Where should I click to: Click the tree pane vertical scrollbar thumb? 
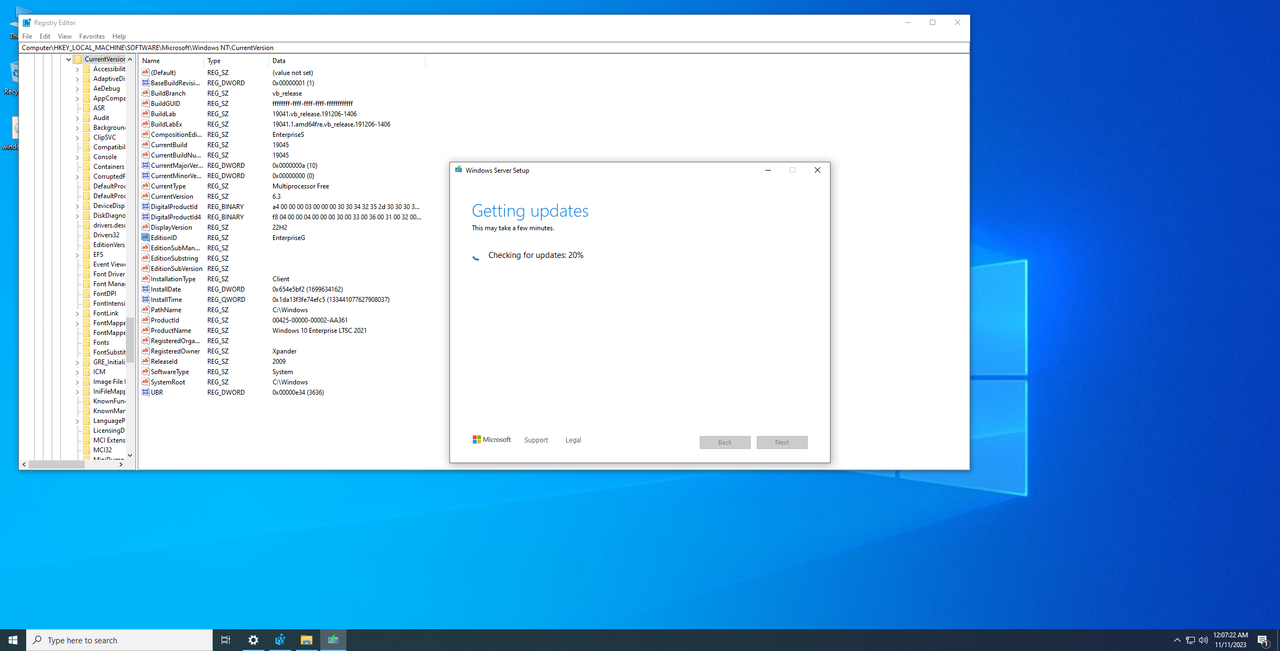coord(130,338)
